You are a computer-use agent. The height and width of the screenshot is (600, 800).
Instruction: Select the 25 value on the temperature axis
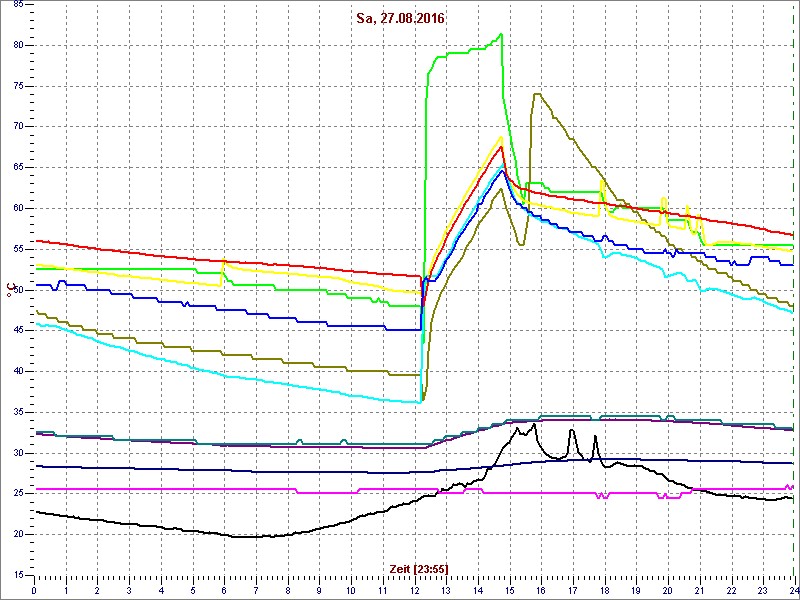(x=17, y=494)
